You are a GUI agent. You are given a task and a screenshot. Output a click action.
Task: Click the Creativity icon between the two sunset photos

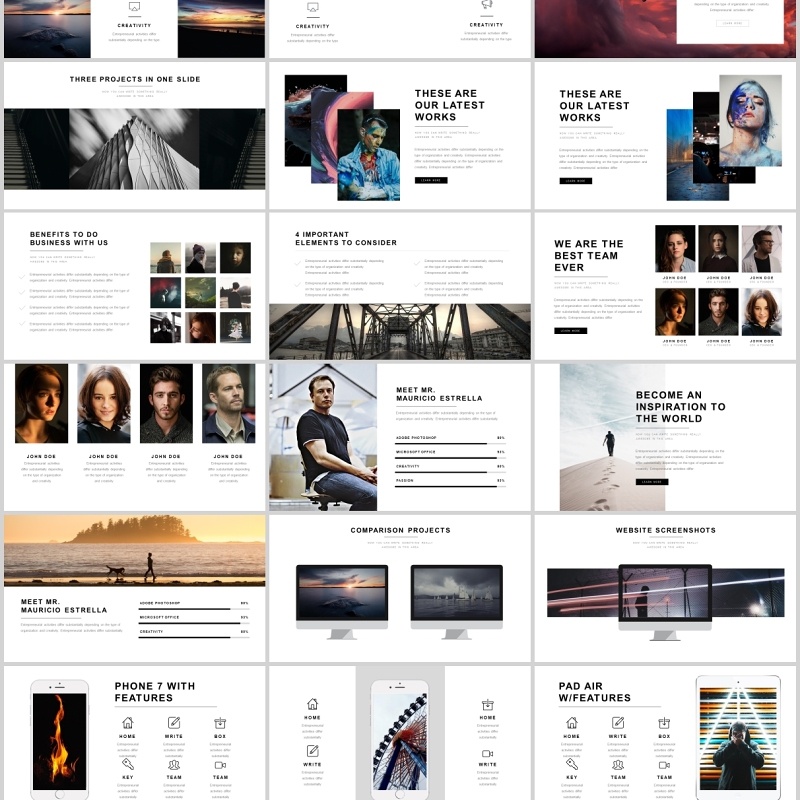coord(134,7)
